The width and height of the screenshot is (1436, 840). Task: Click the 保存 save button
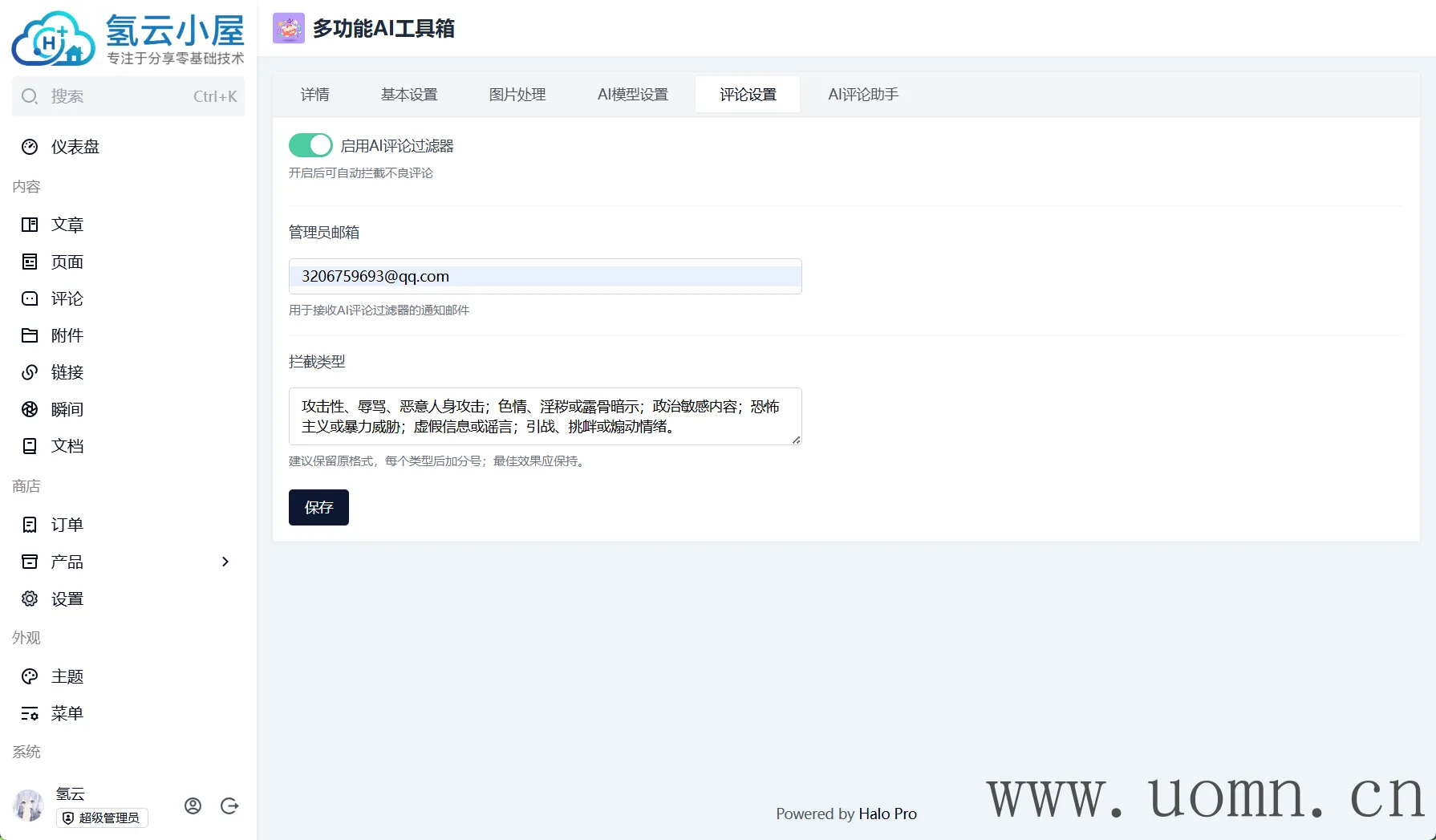[x=318, y=507]
